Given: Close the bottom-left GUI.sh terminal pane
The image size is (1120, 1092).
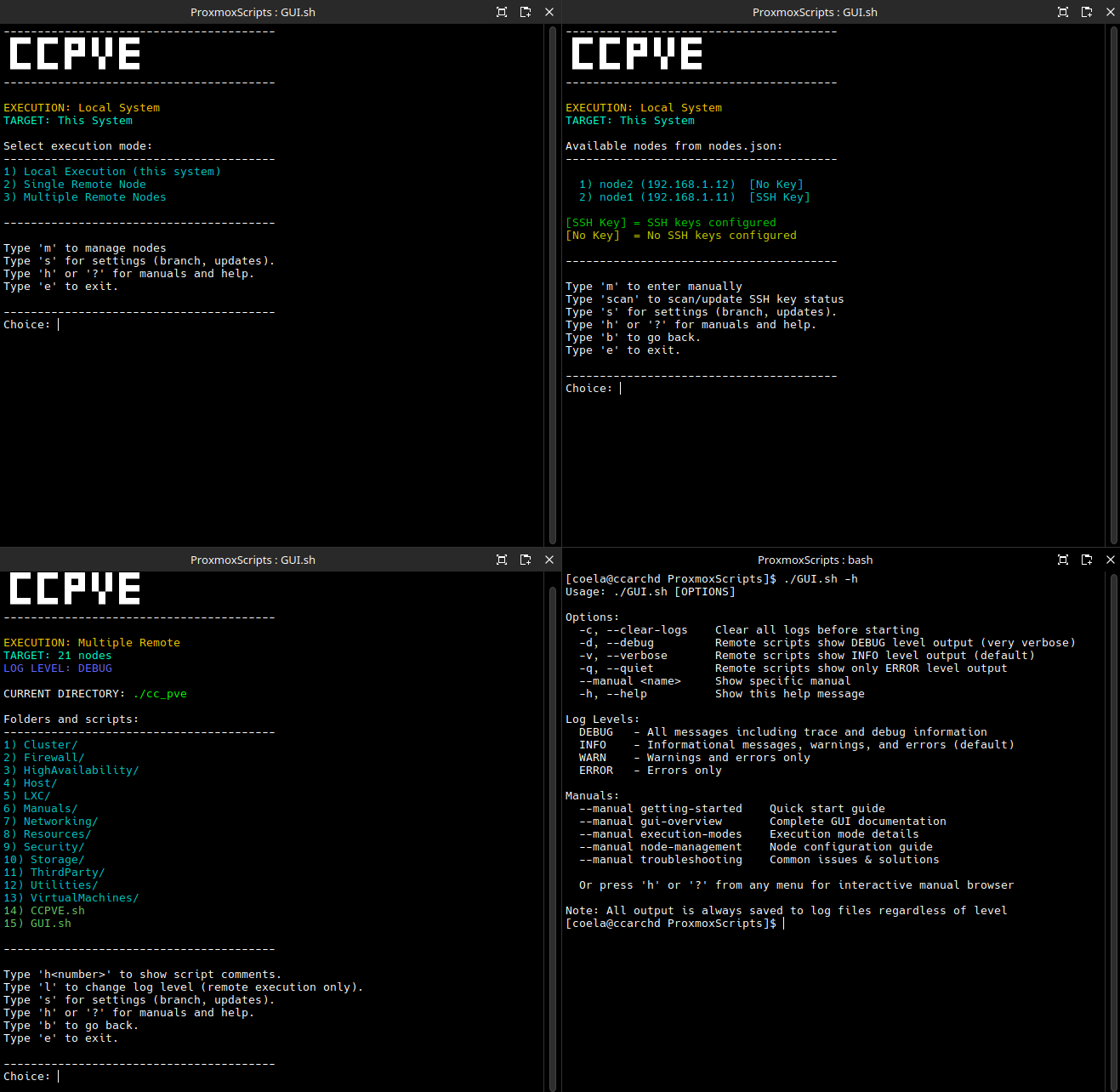Looking at the screenshot, I should click(549, 560).
